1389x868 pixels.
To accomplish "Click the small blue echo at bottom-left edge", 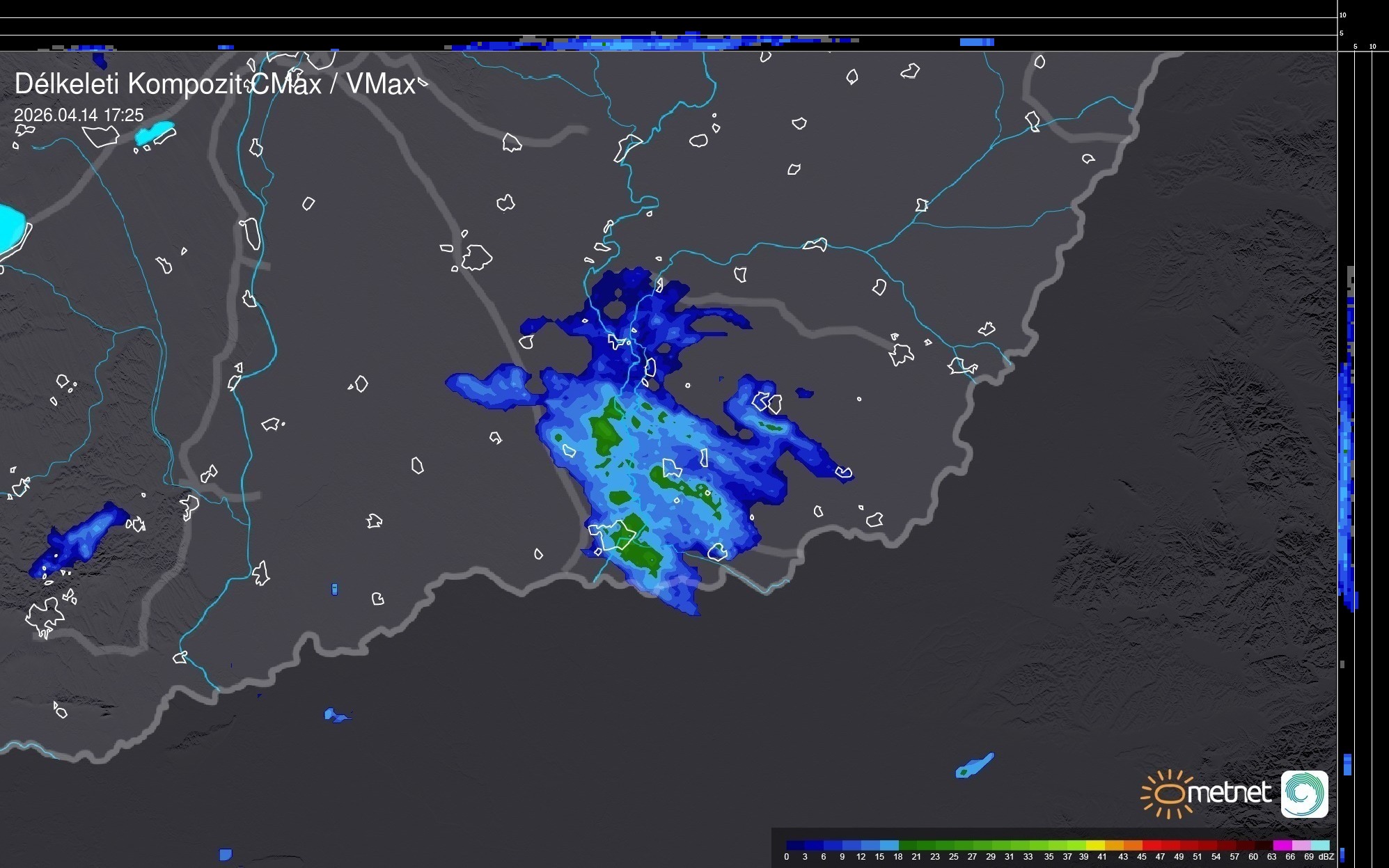I will 226,854.
